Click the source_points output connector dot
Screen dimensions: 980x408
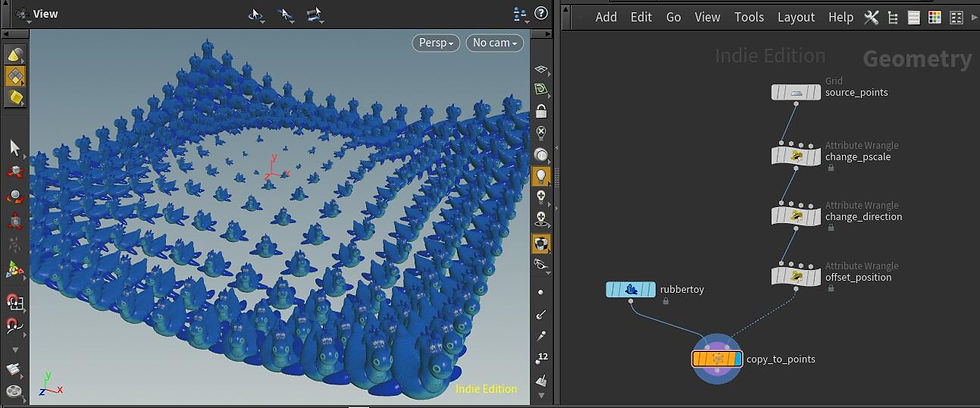(x=796, y=103)
